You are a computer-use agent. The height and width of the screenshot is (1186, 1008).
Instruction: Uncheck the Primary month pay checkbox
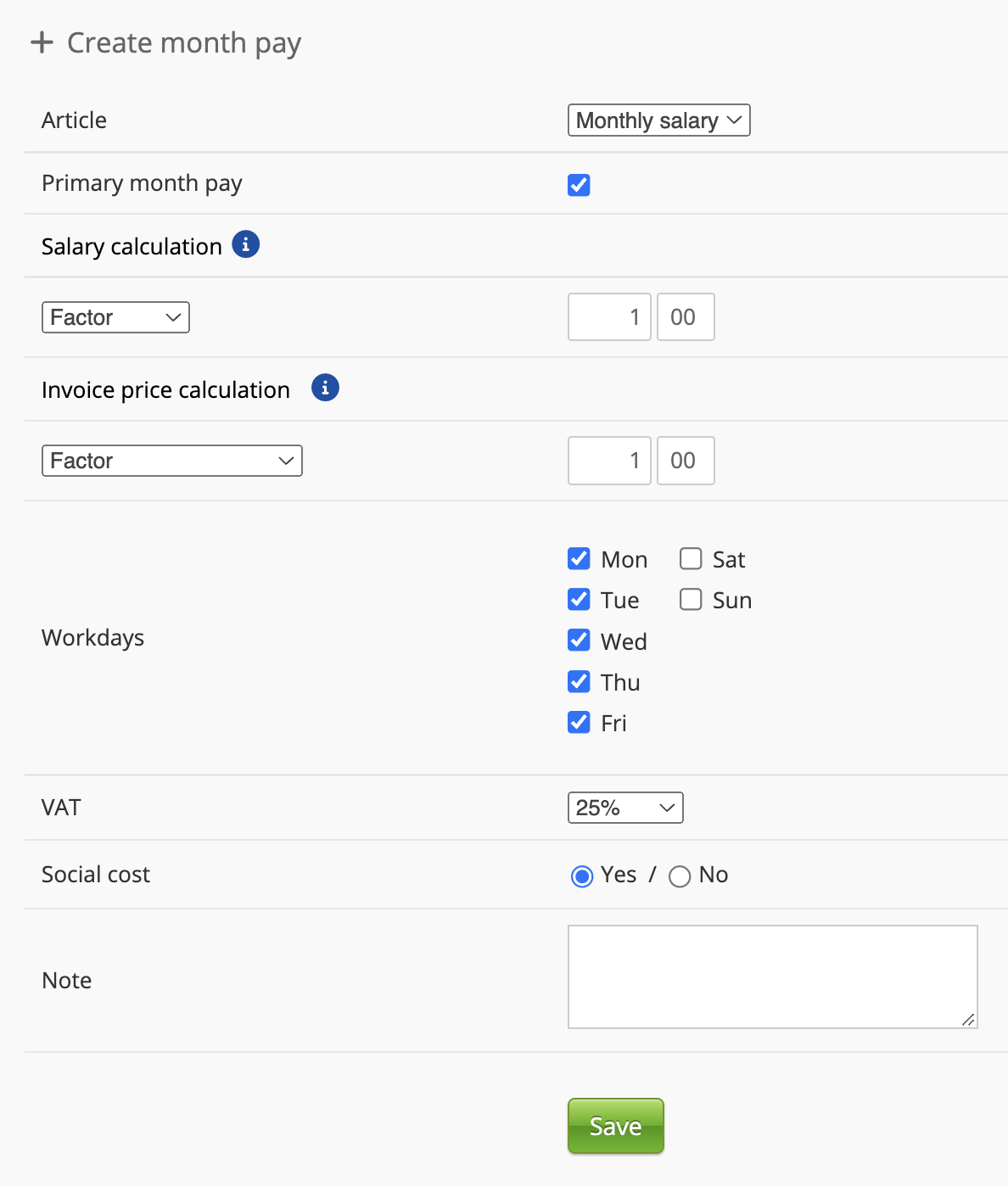pyautogui.click(x=579, y=185)
